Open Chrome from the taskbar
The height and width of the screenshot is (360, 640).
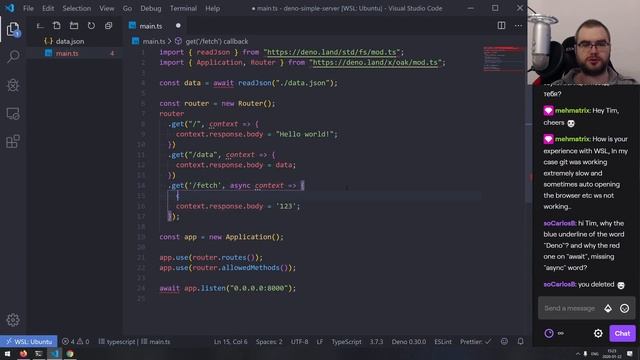point(70,353)
